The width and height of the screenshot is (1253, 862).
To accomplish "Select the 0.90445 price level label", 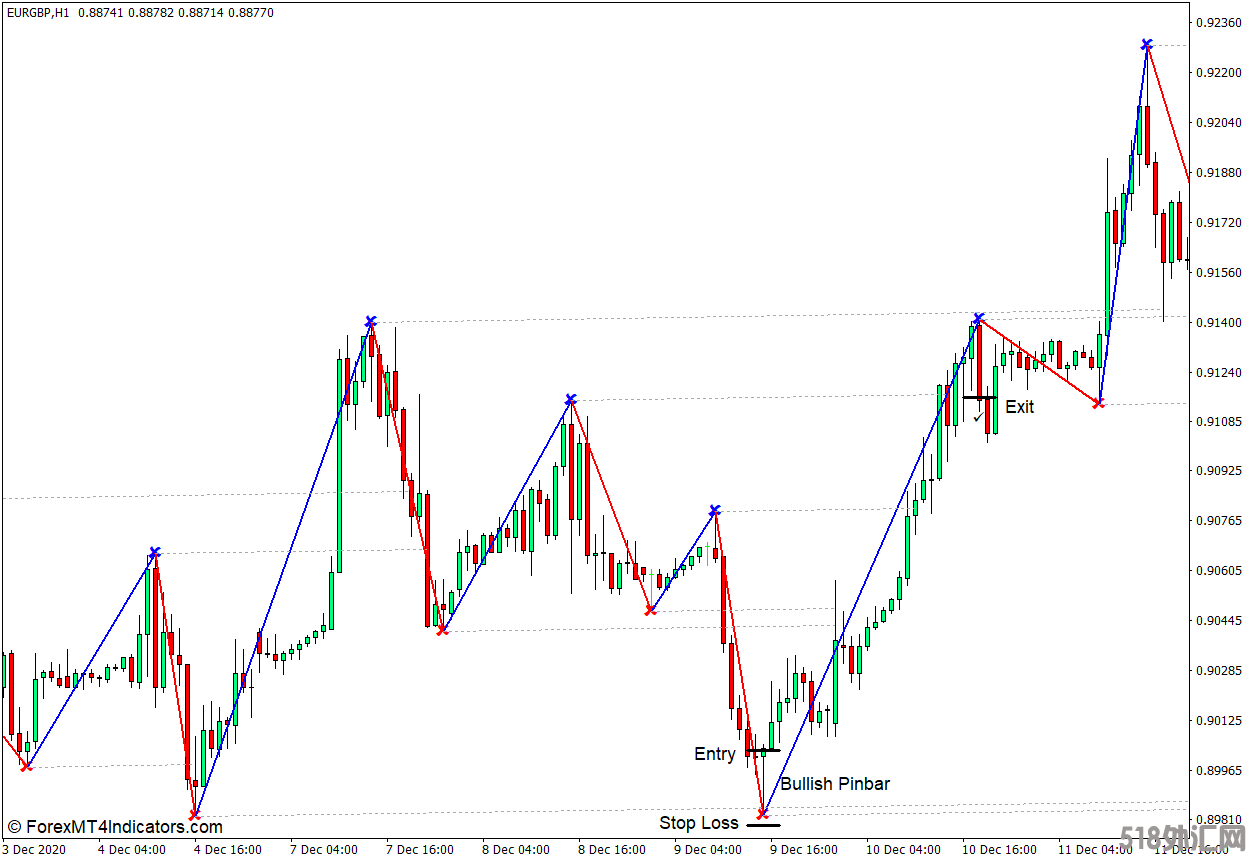I will [1220, 621].
